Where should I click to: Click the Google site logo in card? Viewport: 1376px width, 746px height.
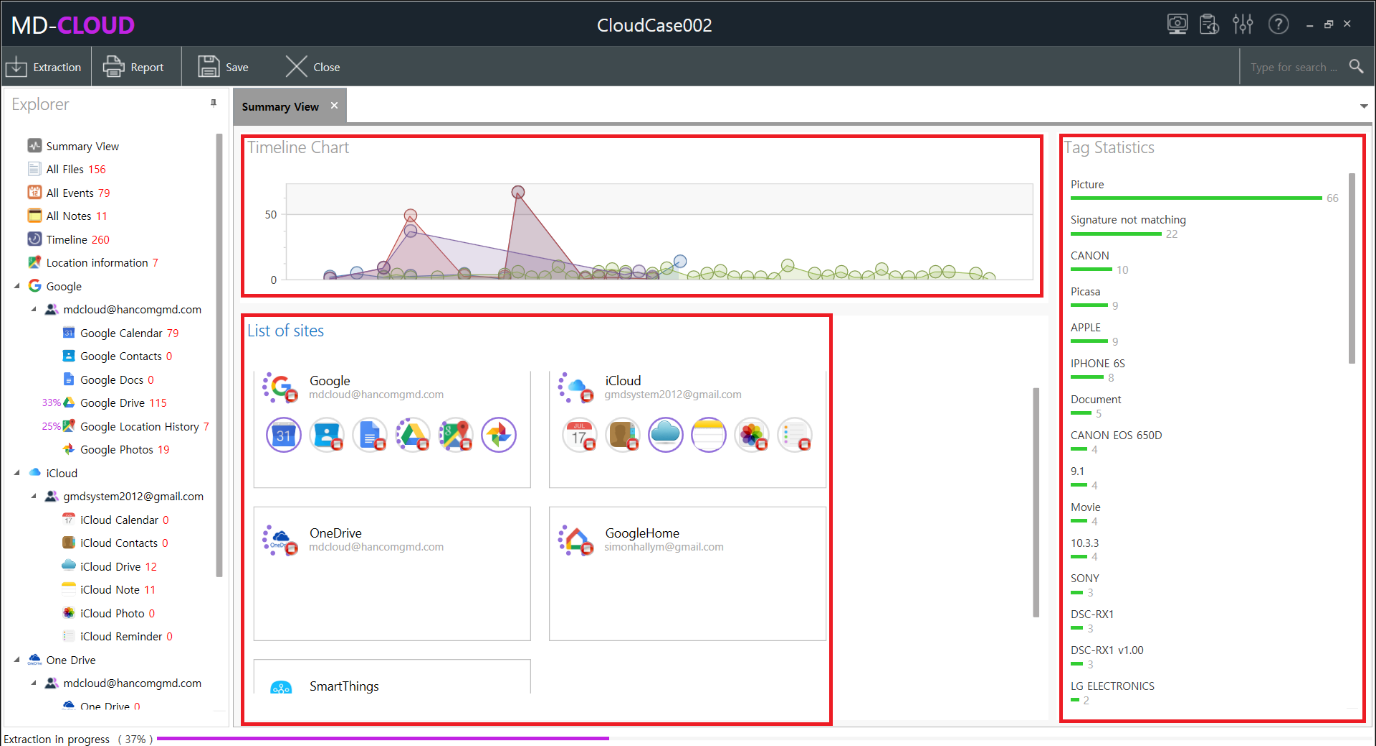[x=280, y=387]
